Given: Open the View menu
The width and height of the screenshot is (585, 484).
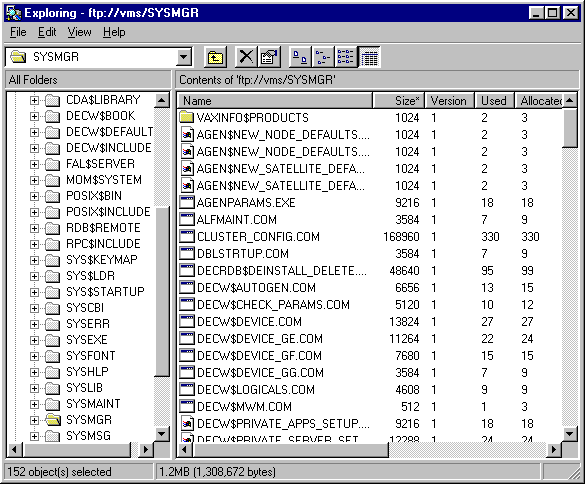Looking at the screenshot, I should click(79, 32).
